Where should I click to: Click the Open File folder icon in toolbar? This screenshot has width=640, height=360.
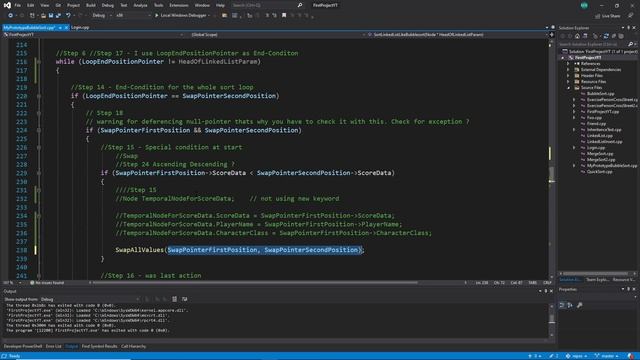pyautogui.click(x=43, y=16)
